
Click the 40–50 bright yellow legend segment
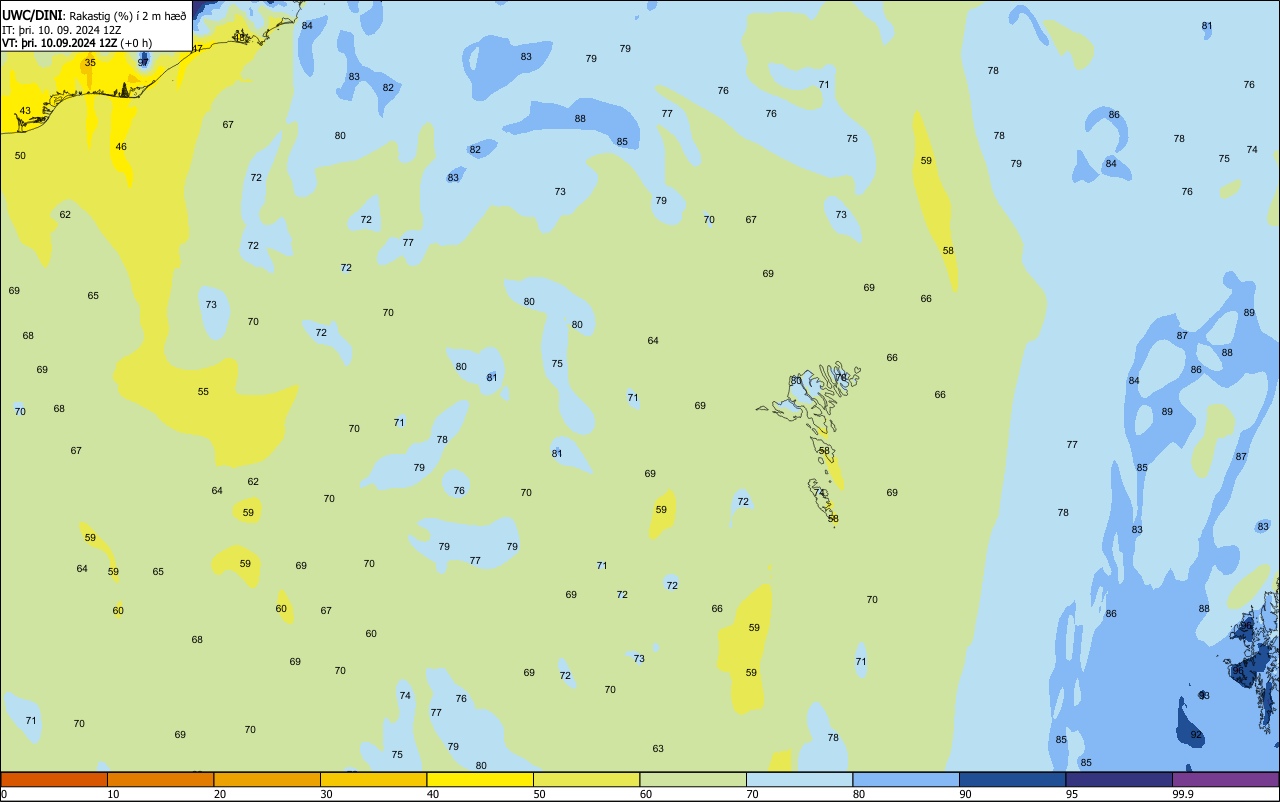click(x=480, y=779)
